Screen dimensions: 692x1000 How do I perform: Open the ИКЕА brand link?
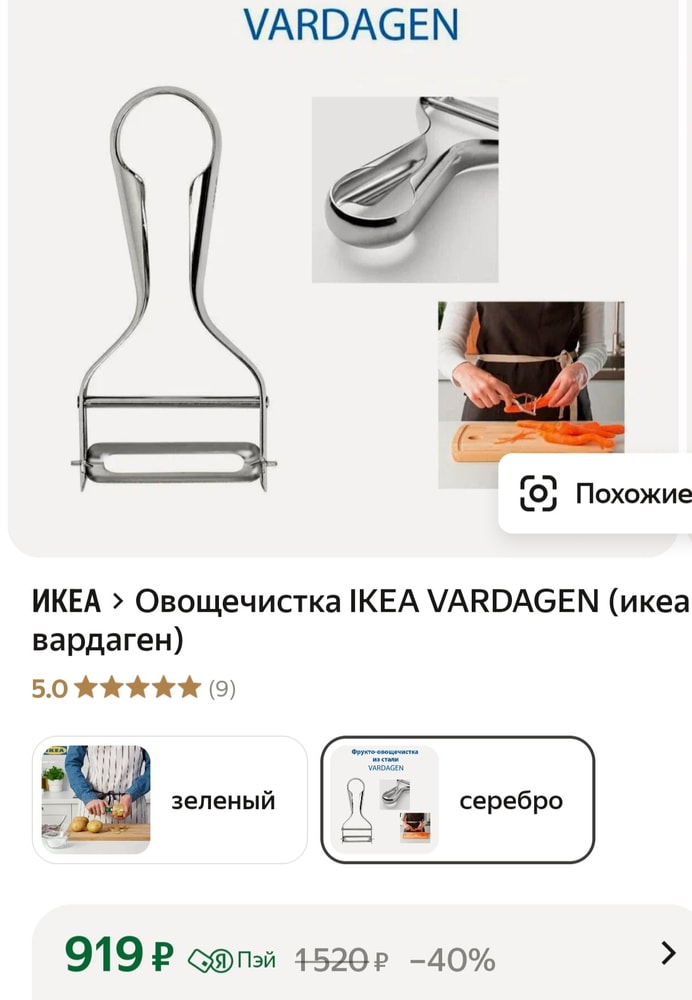click(x=66, y=601)
